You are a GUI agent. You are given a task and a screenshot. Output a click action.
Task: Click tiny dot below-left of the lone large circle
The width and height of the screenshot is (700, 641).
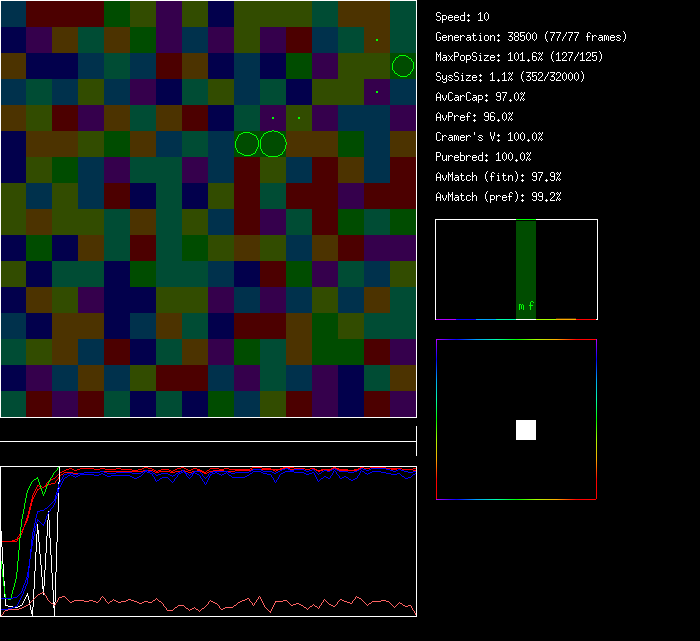[377, 92]
